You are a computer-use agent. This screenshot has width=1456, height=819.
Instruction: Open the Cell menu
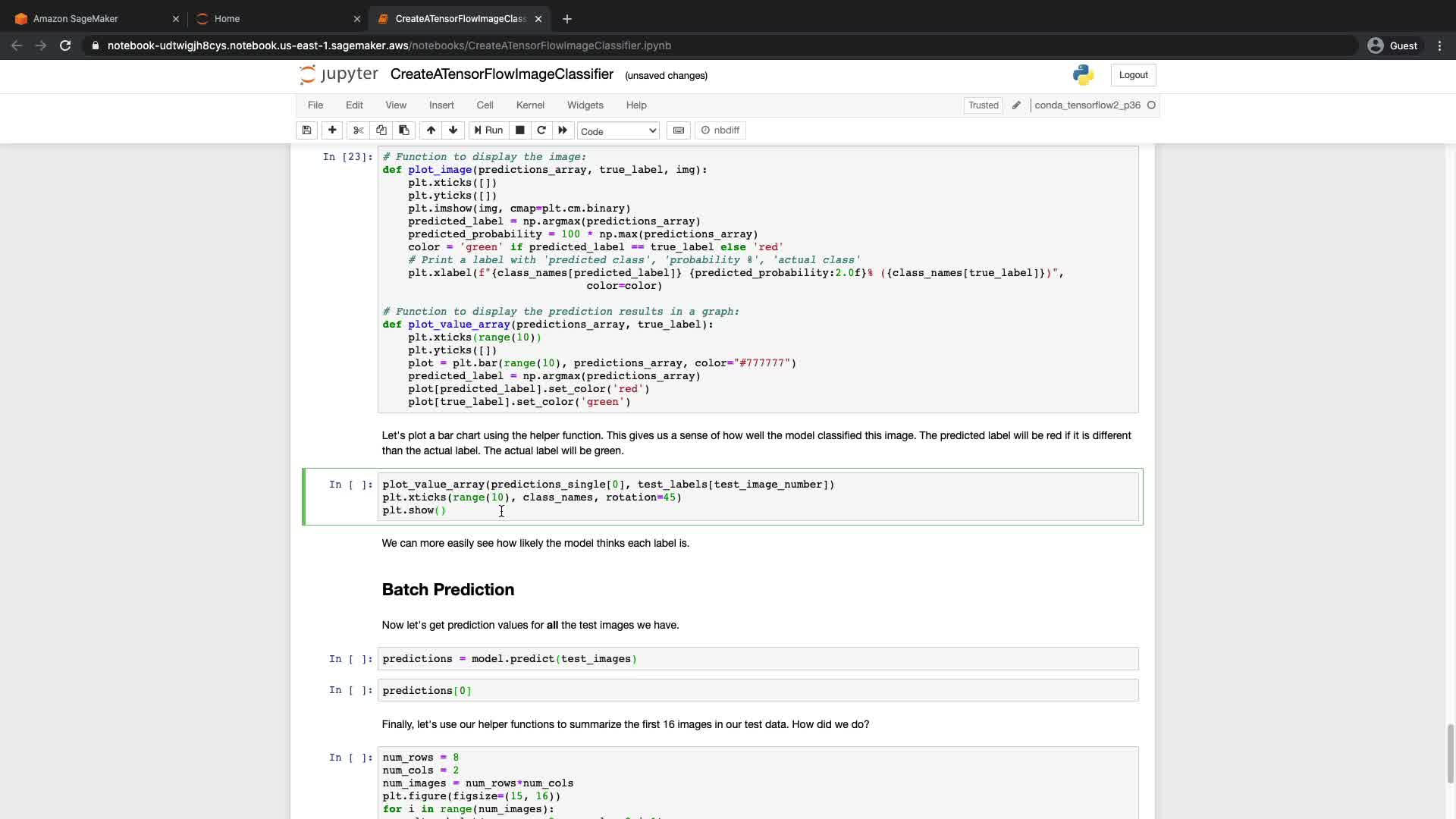point(485,105)
